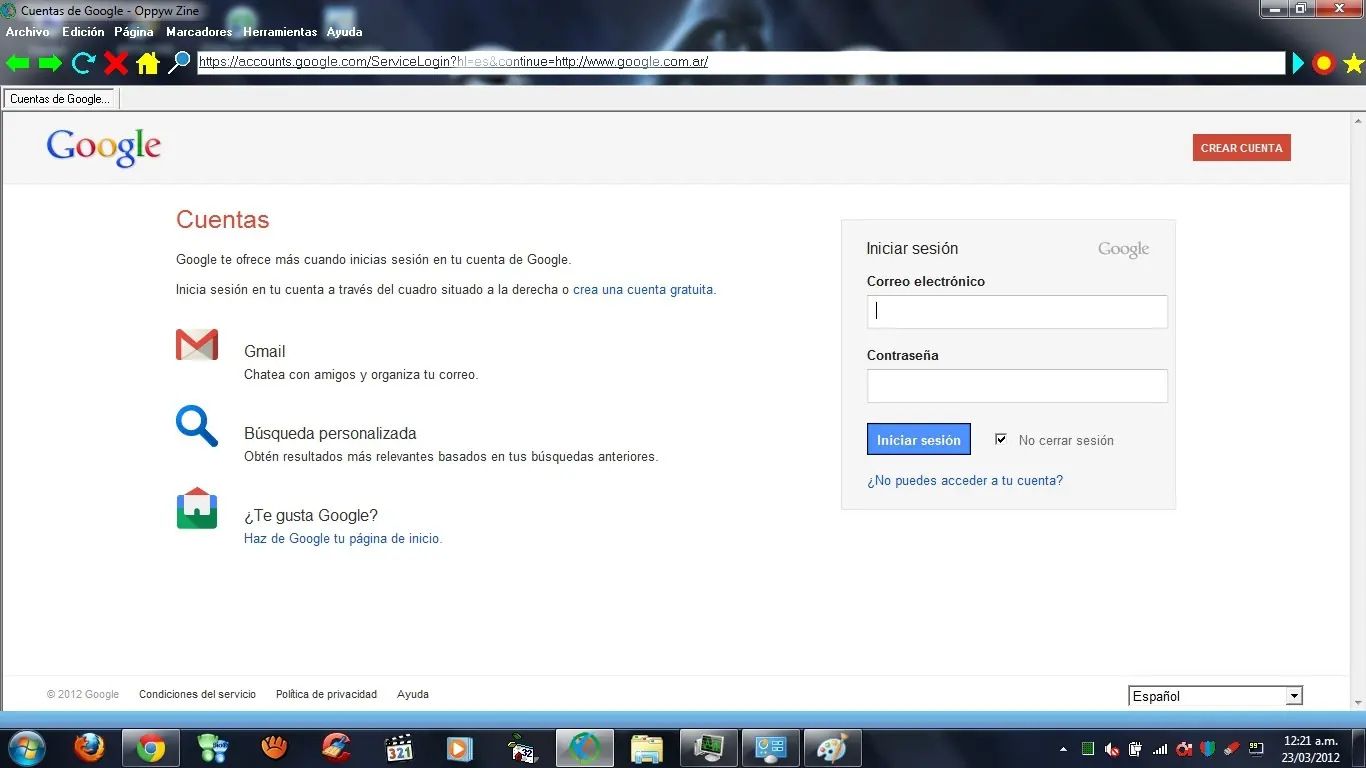Click the blue Iniciar sesión button
Image resolution: width=1366 pixels, height=768 pixels.
point(919,440)
